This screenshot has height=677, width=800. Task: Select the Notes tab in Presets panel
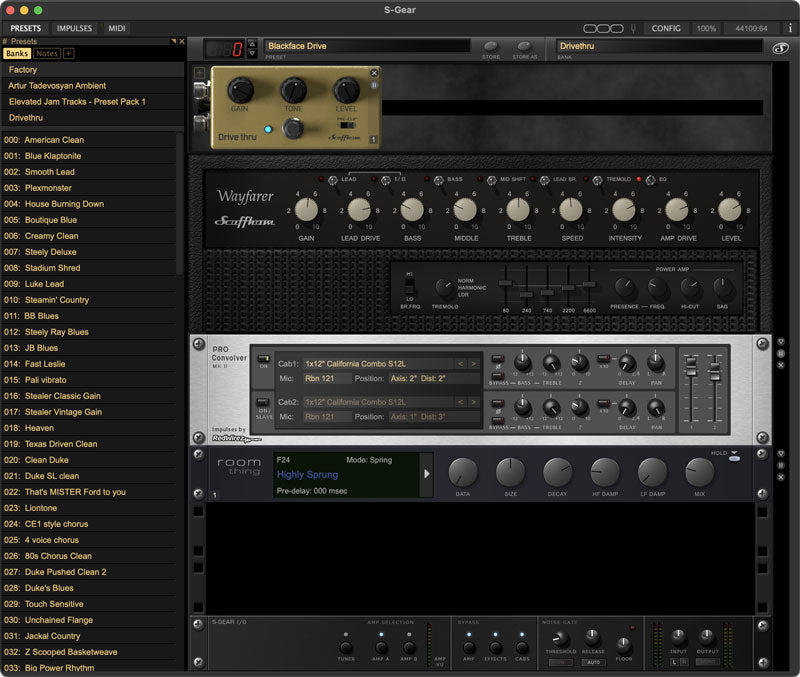(x=47, y=54)
